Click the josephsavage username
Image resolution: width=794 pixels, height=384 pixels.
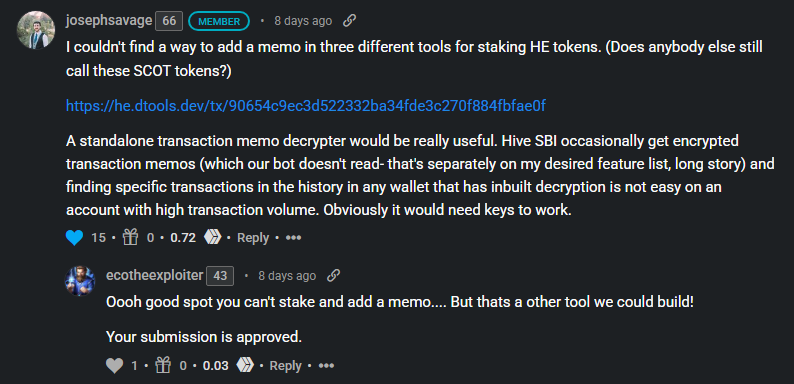tap(109, 21)
